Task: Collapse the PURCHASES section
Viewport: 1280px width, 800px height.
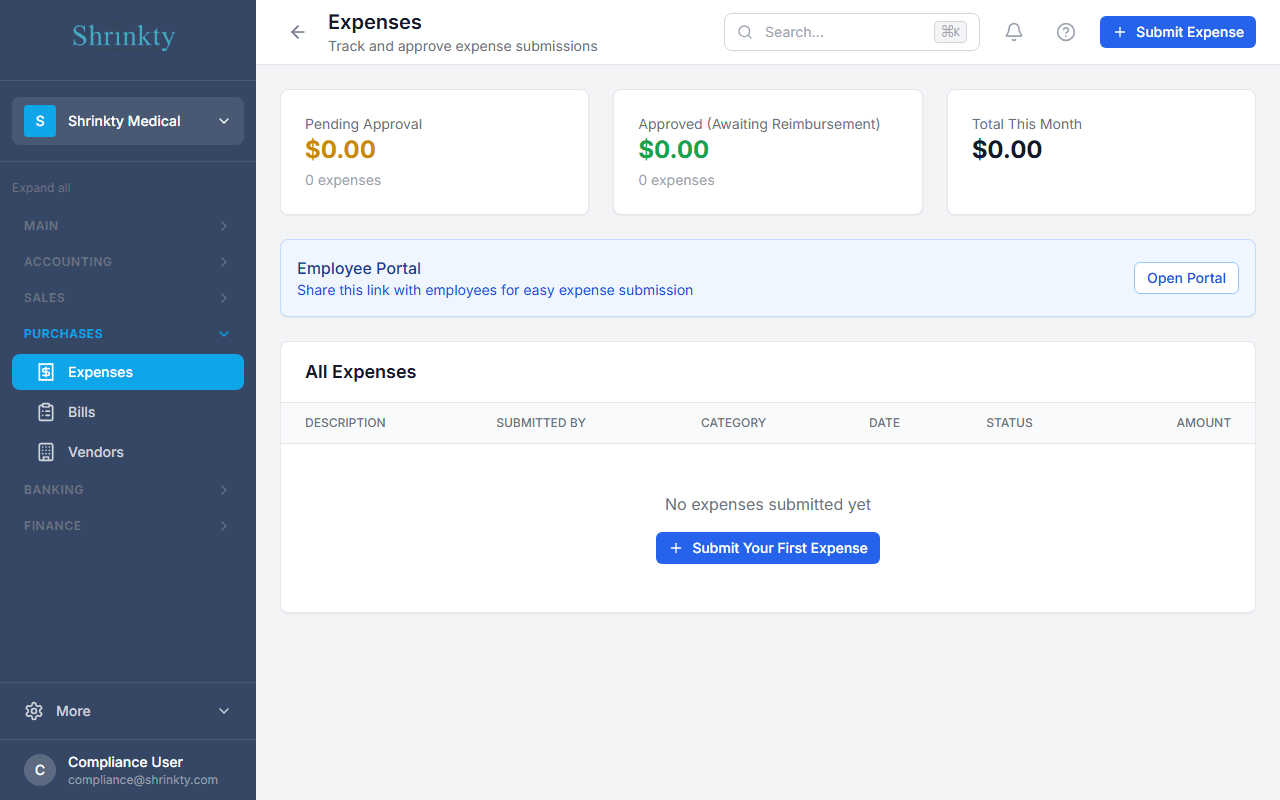Action: click(128, 334)
